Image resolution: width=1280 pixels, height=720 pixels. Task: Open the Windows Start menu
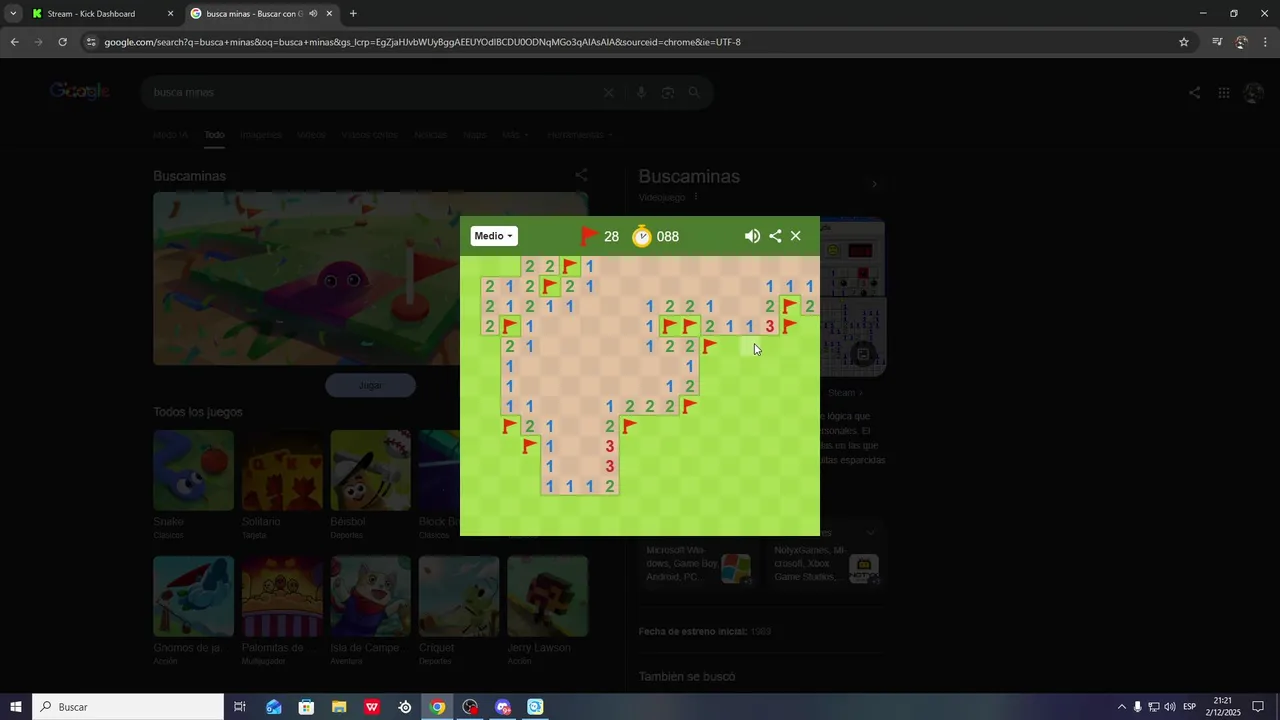(16, 707)
